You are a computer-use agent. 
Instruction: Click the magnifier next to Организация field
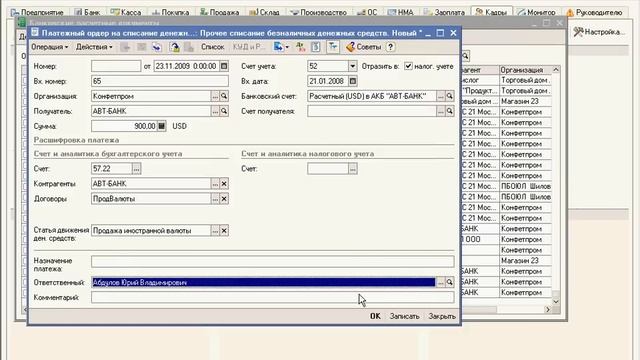coord(224,96)
